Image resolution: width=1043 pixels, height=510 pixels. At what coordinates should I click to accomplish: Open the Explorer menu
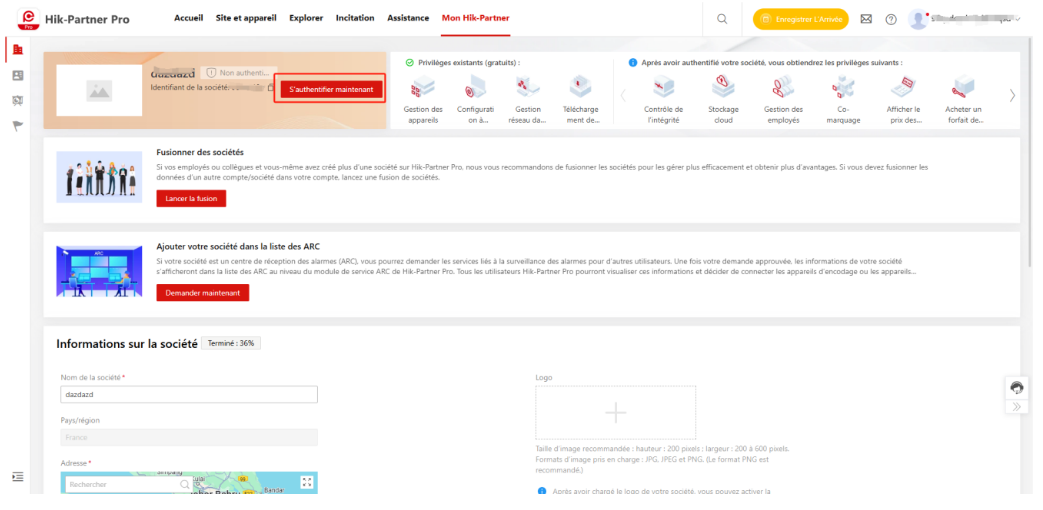(306, 18)
